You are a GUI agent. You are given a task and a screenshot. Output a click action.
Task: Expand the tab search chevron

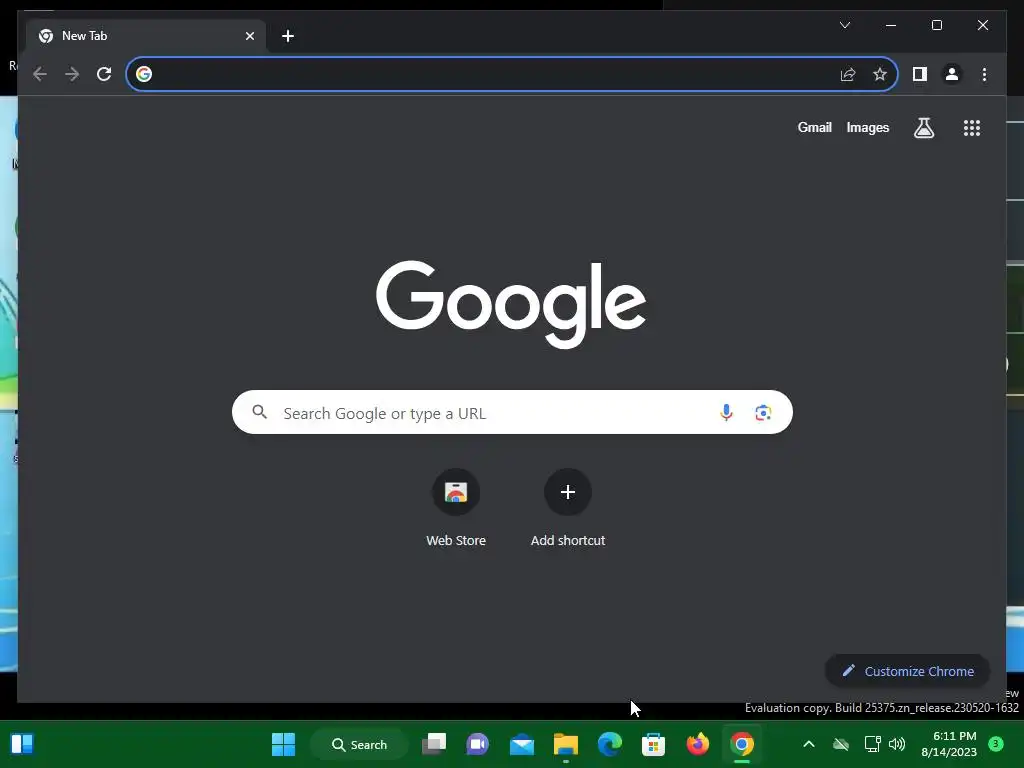(x=844, y=25)
